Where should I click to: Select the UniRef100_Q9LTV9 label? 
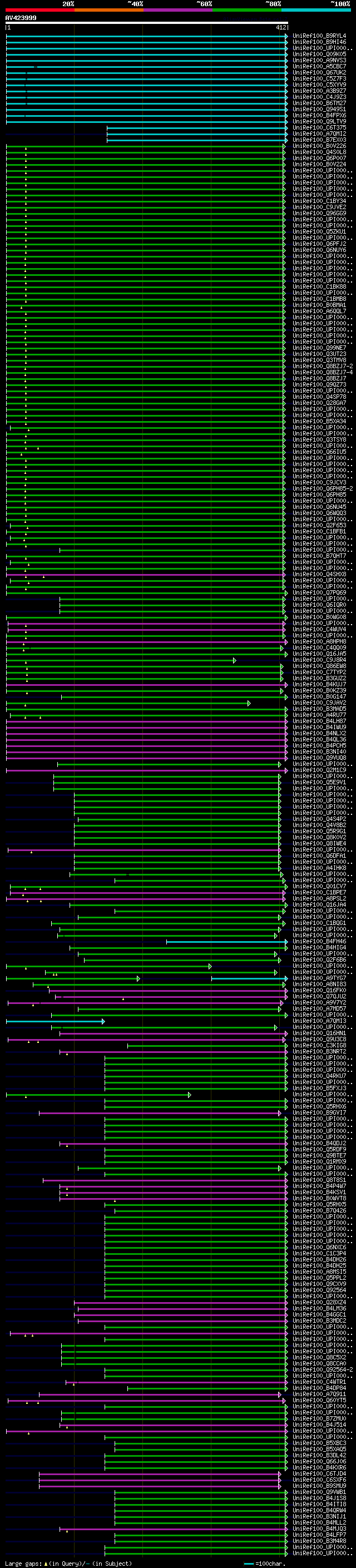319,121
